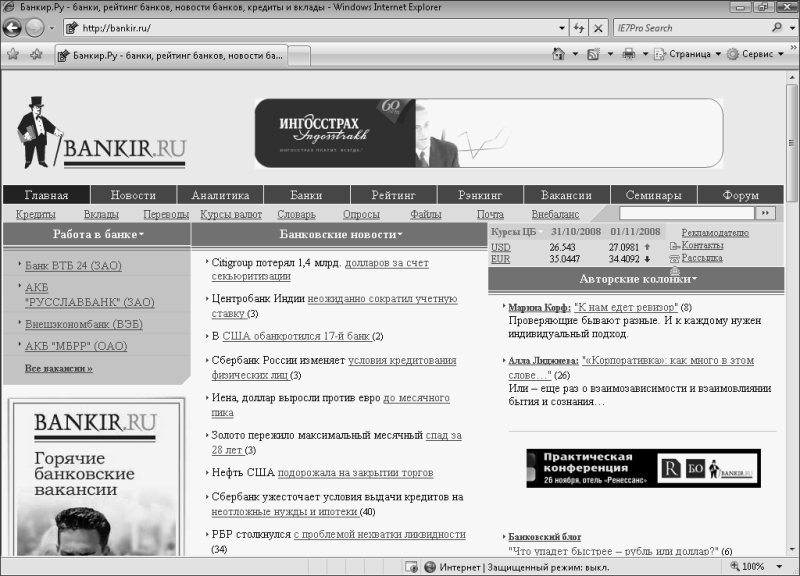
Task: Click the Refresh icon beside address bar
Action: click(579, 28)
